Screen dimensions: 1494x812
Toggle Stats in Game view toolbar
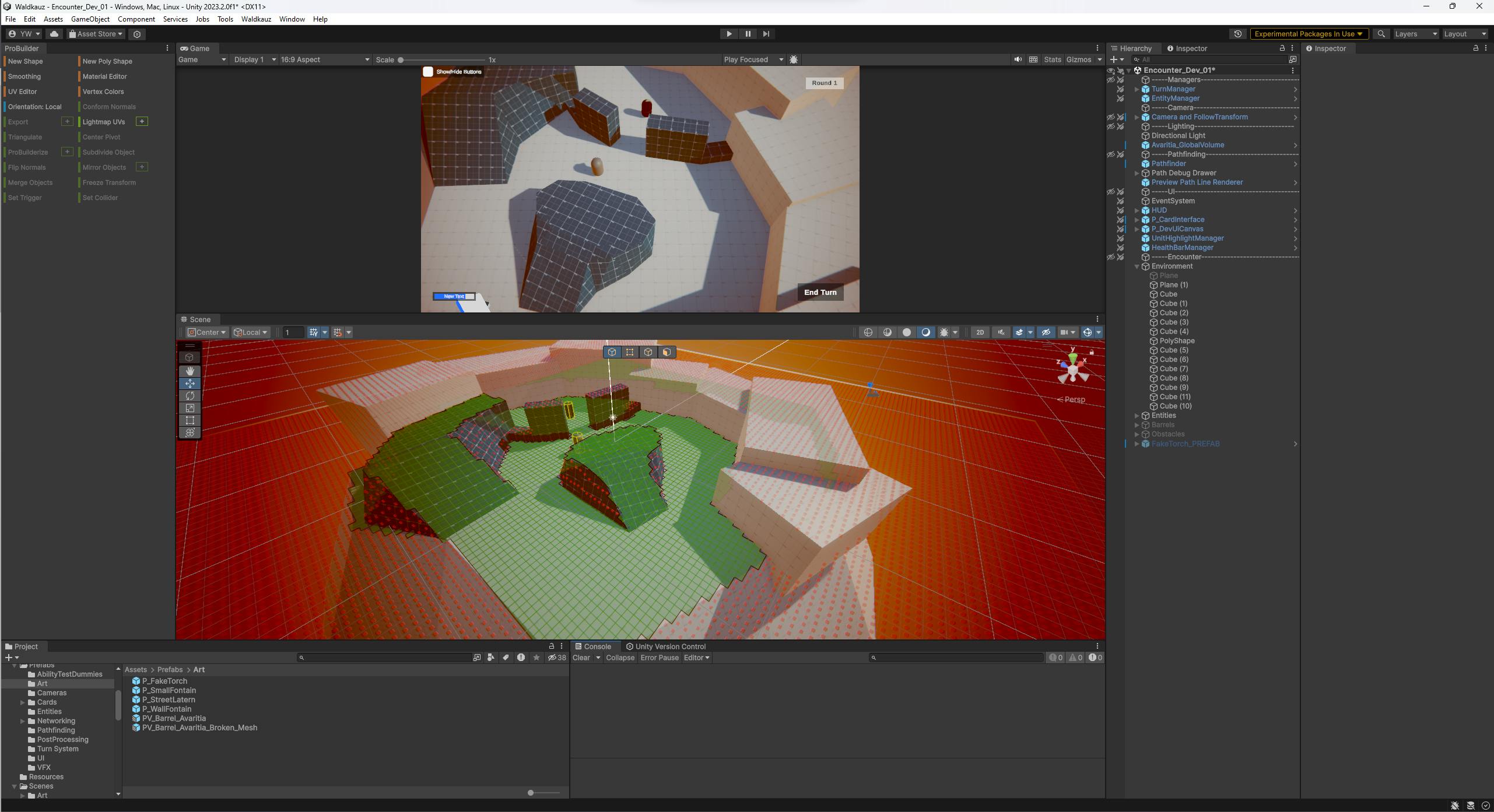tap(1052, 59)
